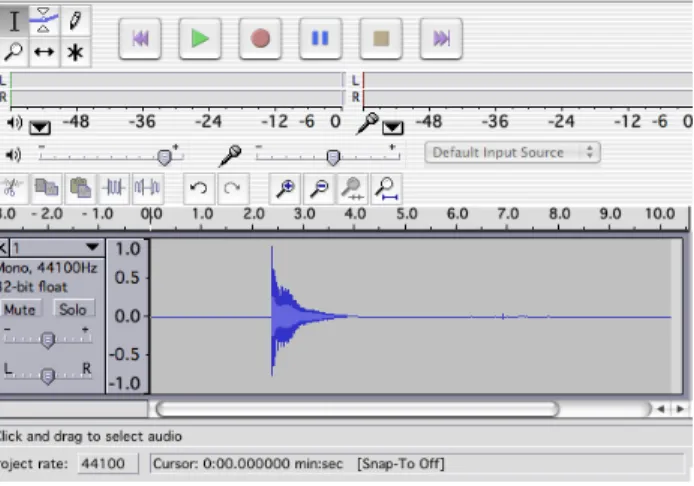Open the Default Input Source dropdown
694x486 pixels.
click(x=512, y=153)
